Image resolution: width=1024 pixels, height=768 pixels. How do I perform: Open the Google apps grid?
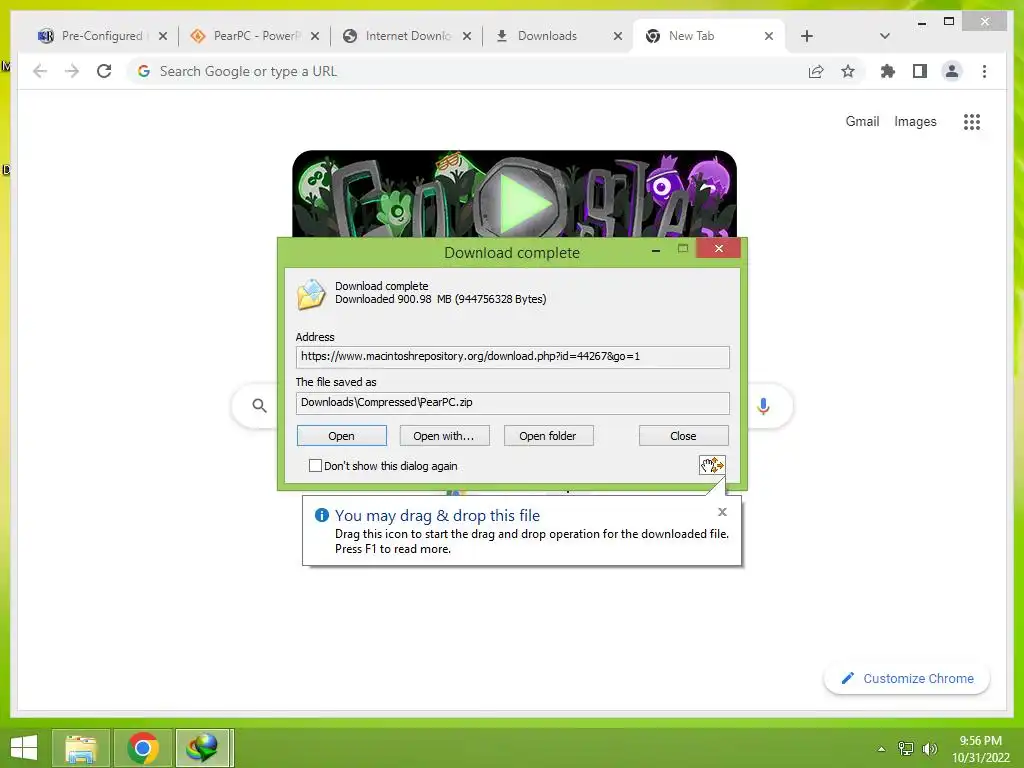click(x=972, y=121)
